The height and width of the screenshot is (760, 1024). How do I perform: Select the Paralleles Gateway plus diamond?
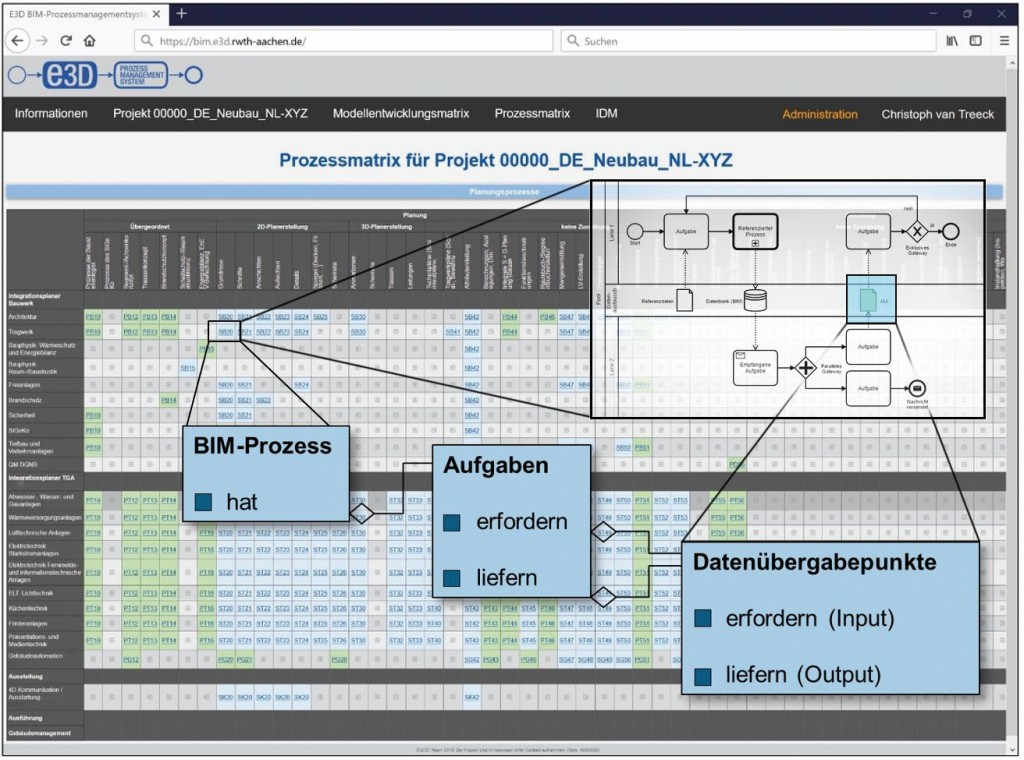coord(806,367)
